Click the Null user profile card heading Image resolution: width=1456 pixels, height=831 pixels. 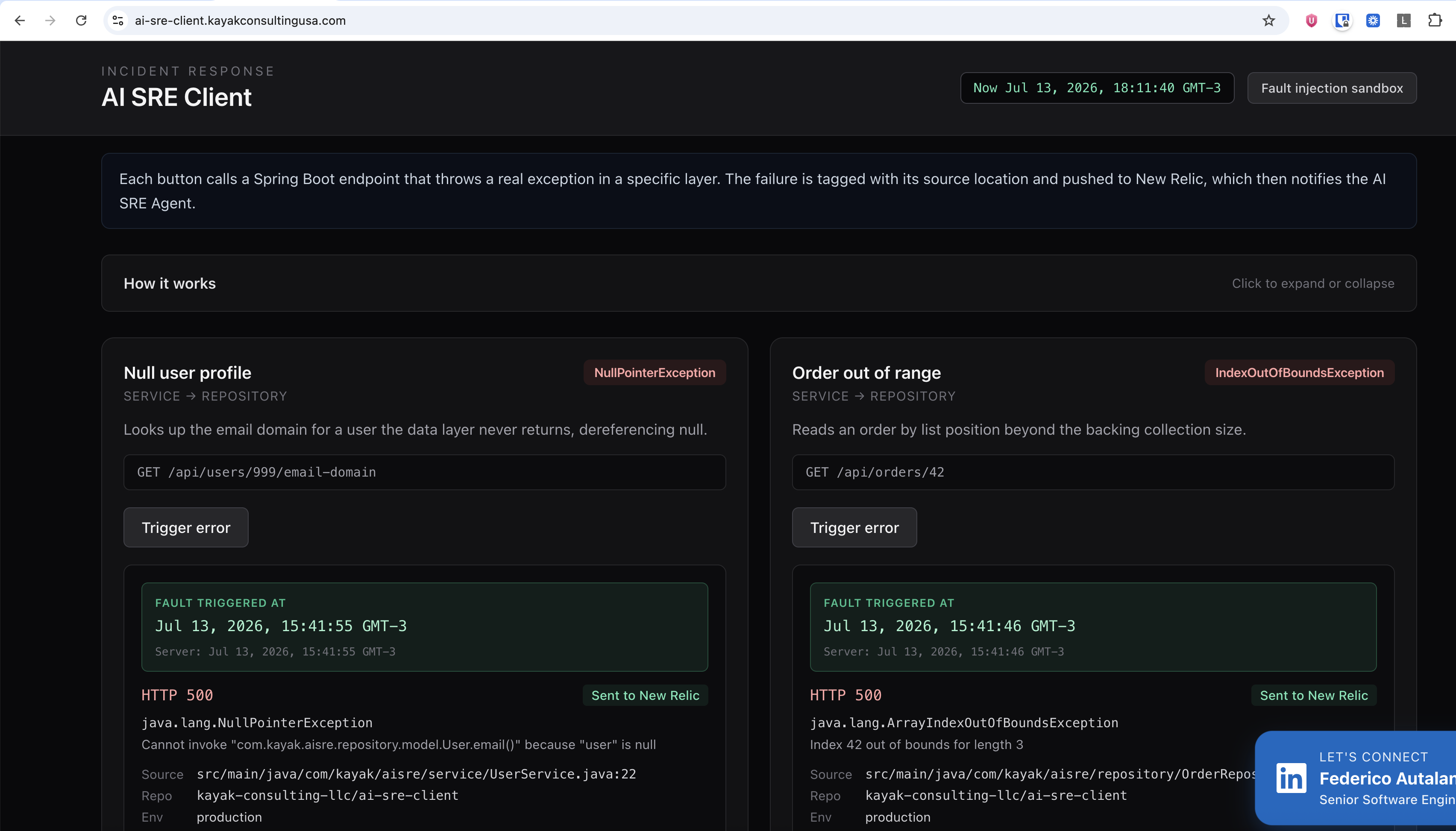(x=187, y=373)
